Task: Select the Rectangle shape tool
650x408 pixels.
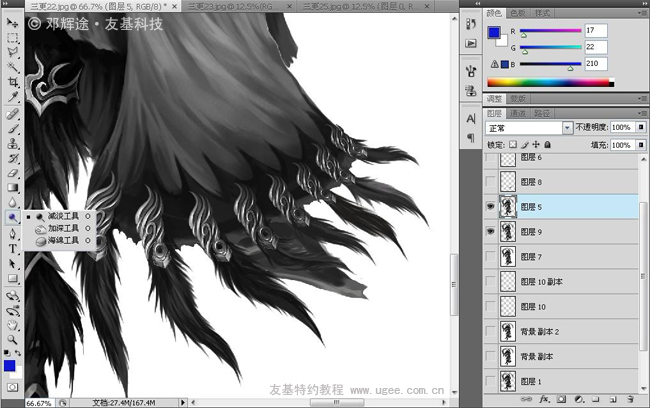Action: tap(12, 278)
